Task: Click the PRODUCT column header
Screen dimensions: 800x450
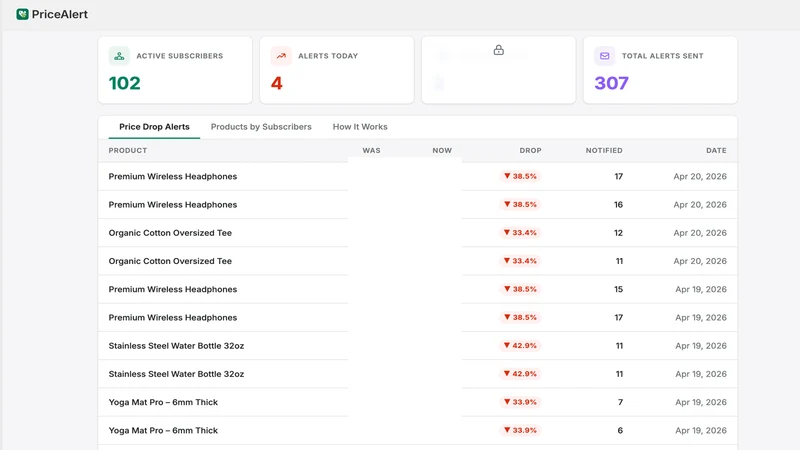Action: point(128,151)
